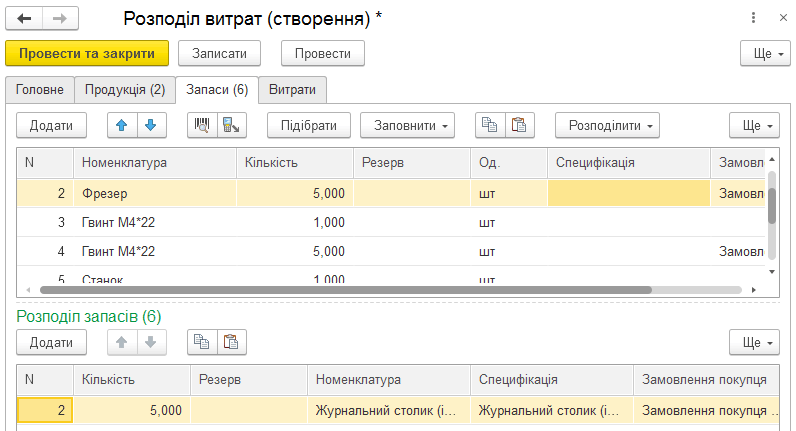Click Журнальний столик in lower Специфікація column
Image resolution: width=796 pixels, height=431 pixels.
552,410
